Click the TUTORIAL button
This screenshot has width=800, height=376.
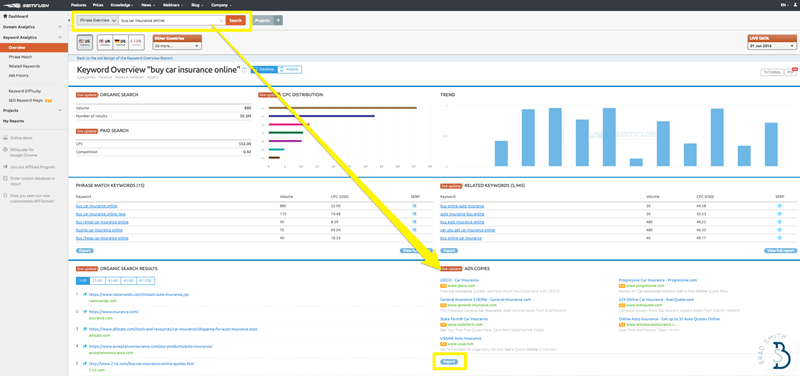[x=771, y=72]
